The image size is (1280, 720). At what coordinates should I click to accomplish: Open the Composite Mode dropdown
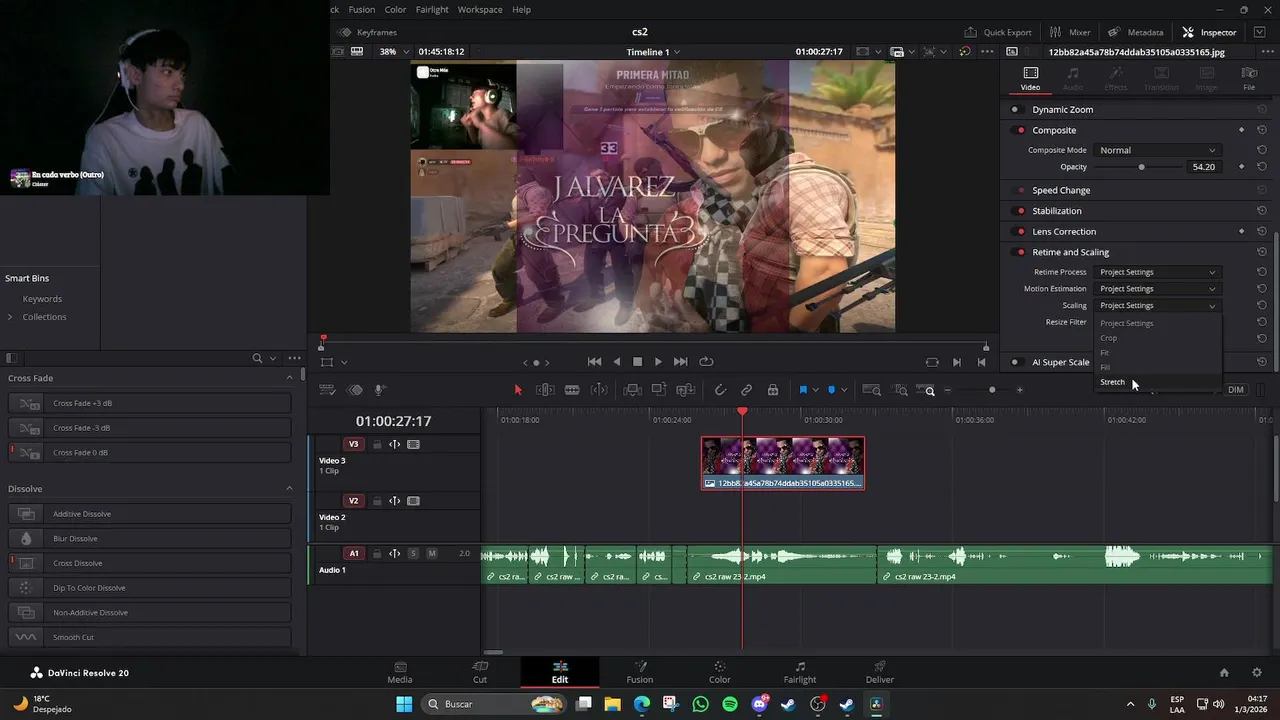click(x=1157, y=150)
